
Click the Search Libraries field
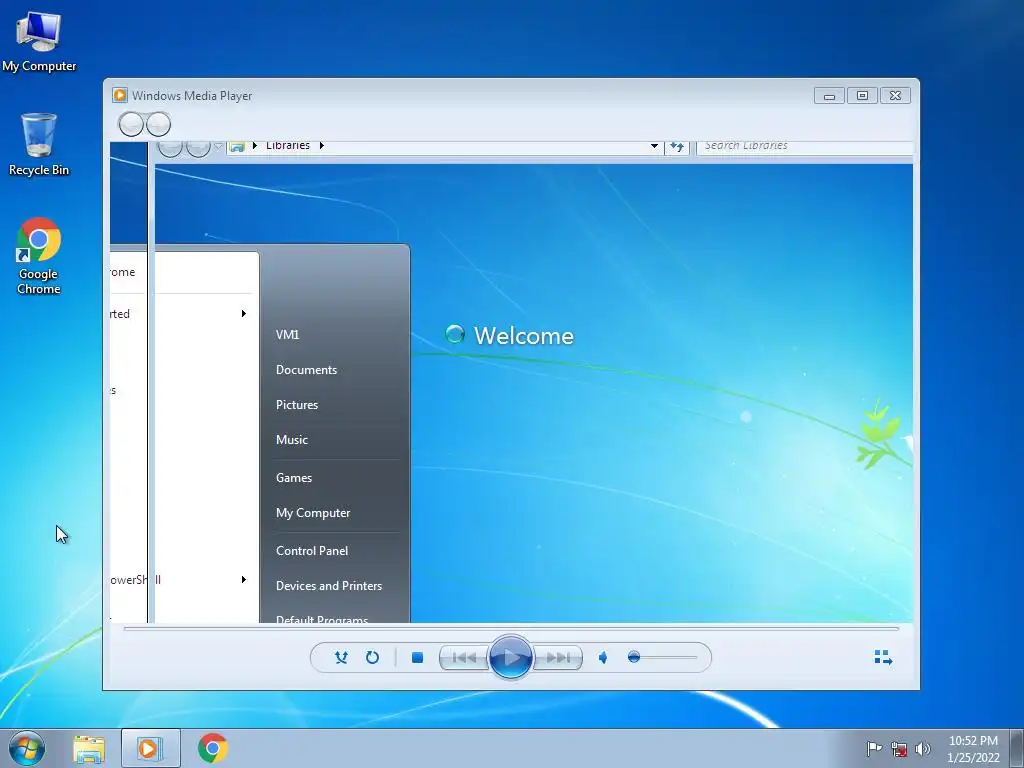tap(805, 146)
